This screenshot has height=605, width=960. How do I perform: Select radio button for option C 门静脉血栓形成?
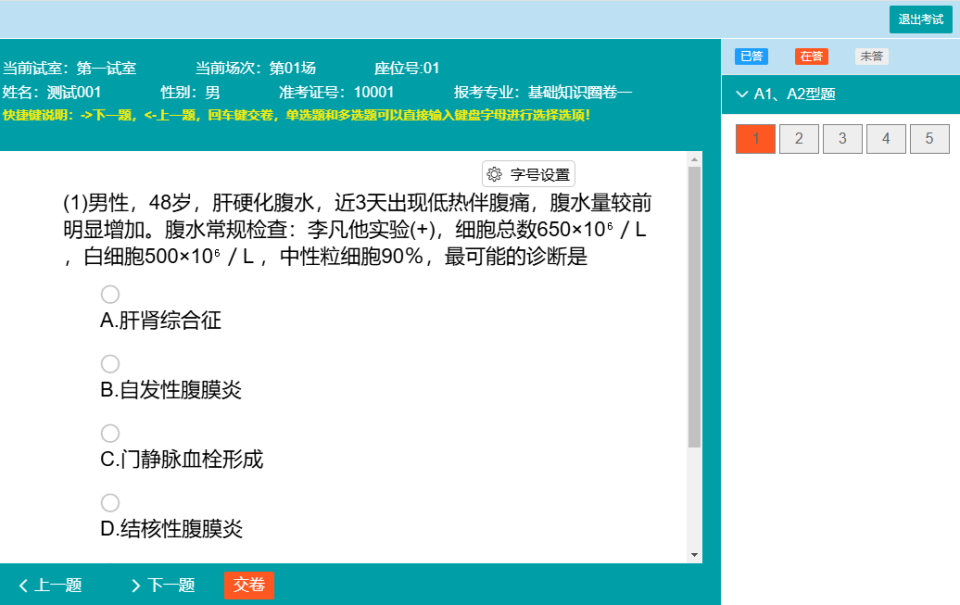pyautogui.click(x=110, y=433)
